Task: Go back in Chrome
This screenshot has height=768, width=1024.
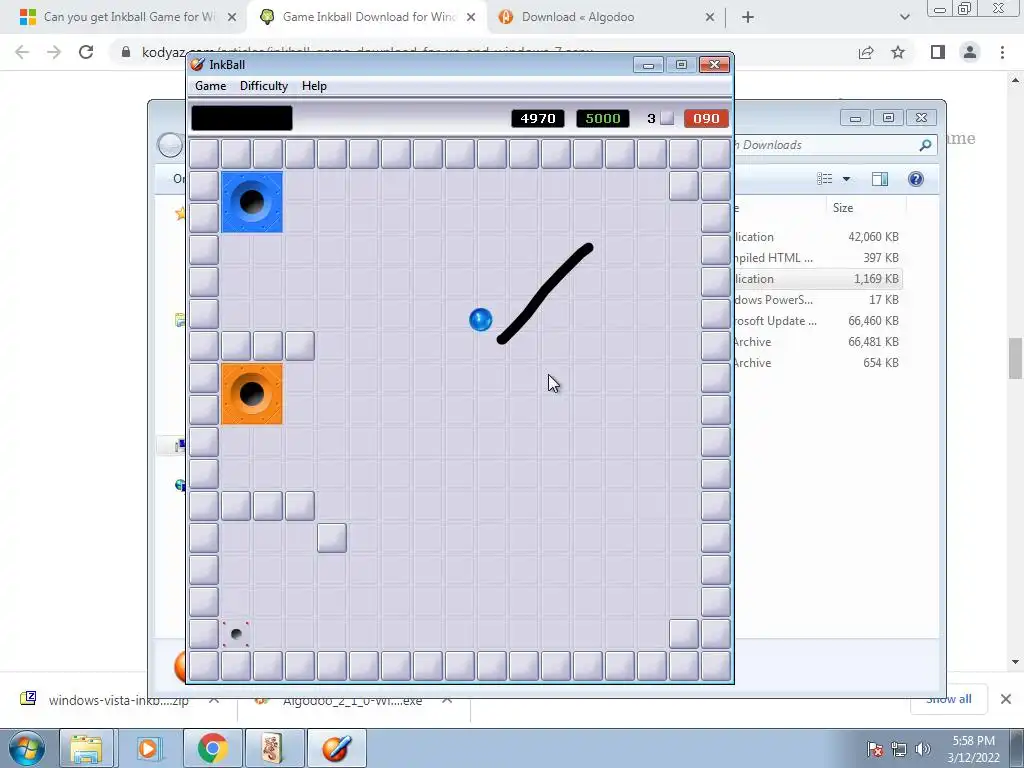Action: point(22,52)
